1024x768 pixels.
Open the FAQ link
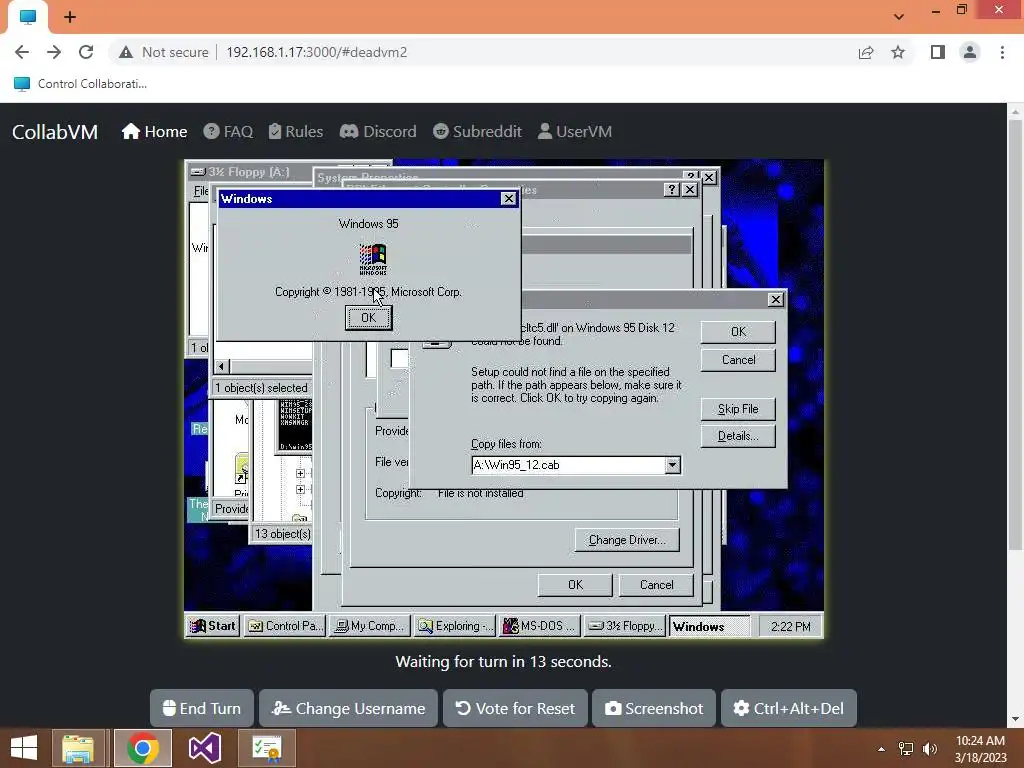click(x=228, y=131)
